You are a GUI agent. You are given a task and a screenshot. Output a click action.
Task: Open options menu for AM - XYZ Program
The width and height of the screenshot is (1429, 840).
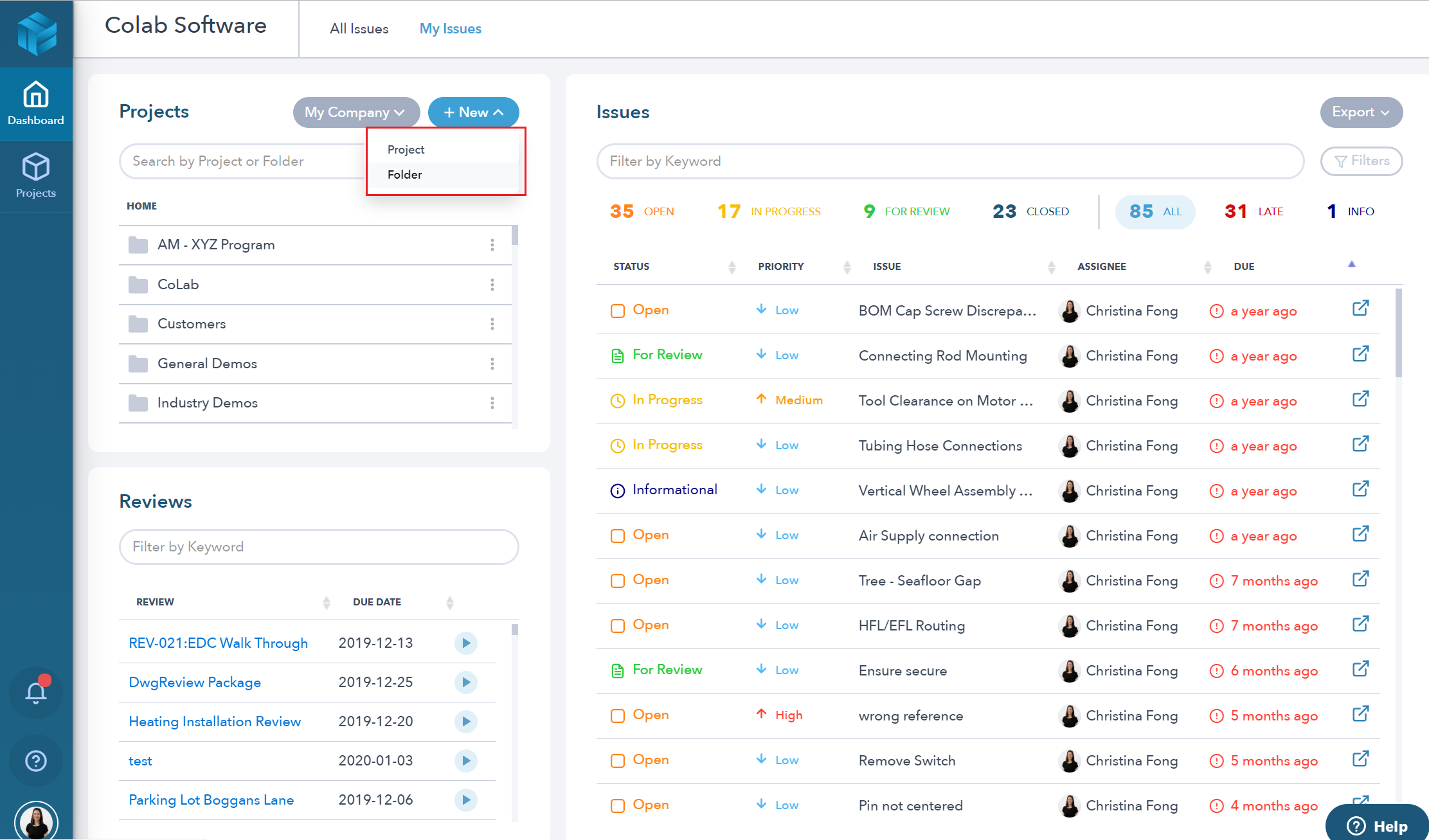[x=492, y=245]
